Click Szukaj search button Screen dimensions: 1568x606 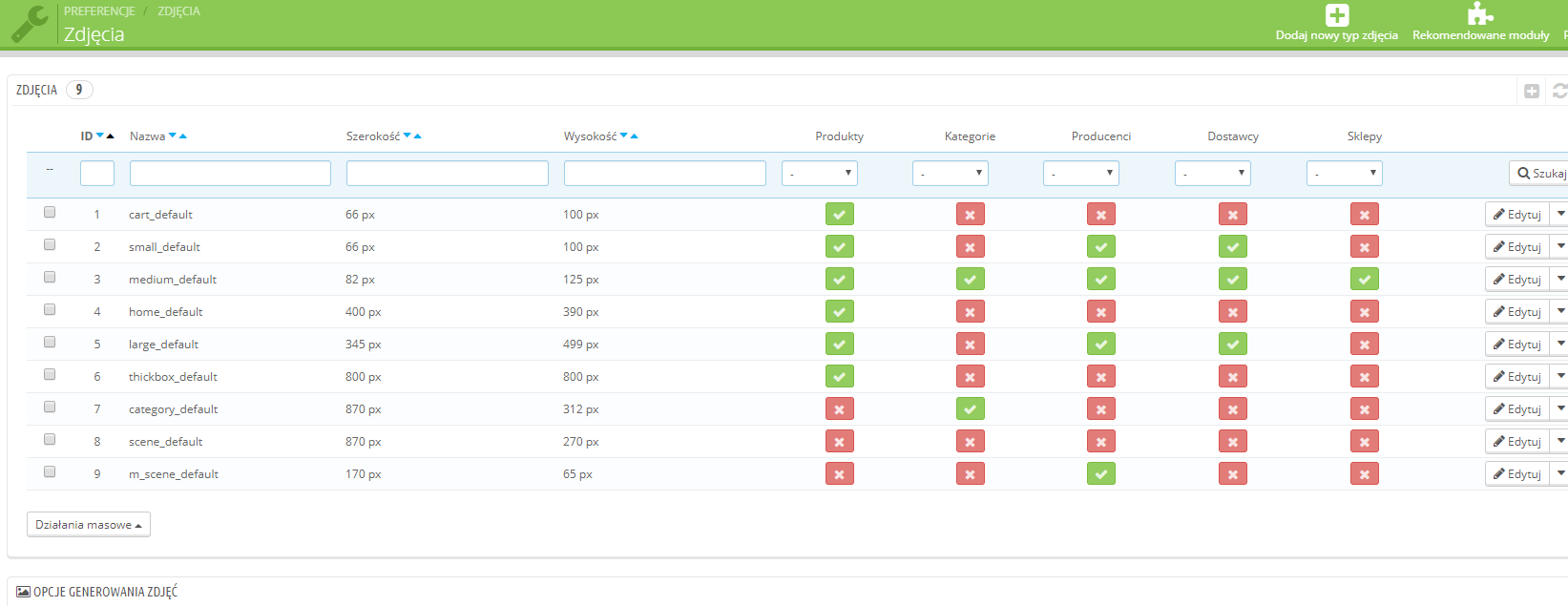[x=1539, y=173]
